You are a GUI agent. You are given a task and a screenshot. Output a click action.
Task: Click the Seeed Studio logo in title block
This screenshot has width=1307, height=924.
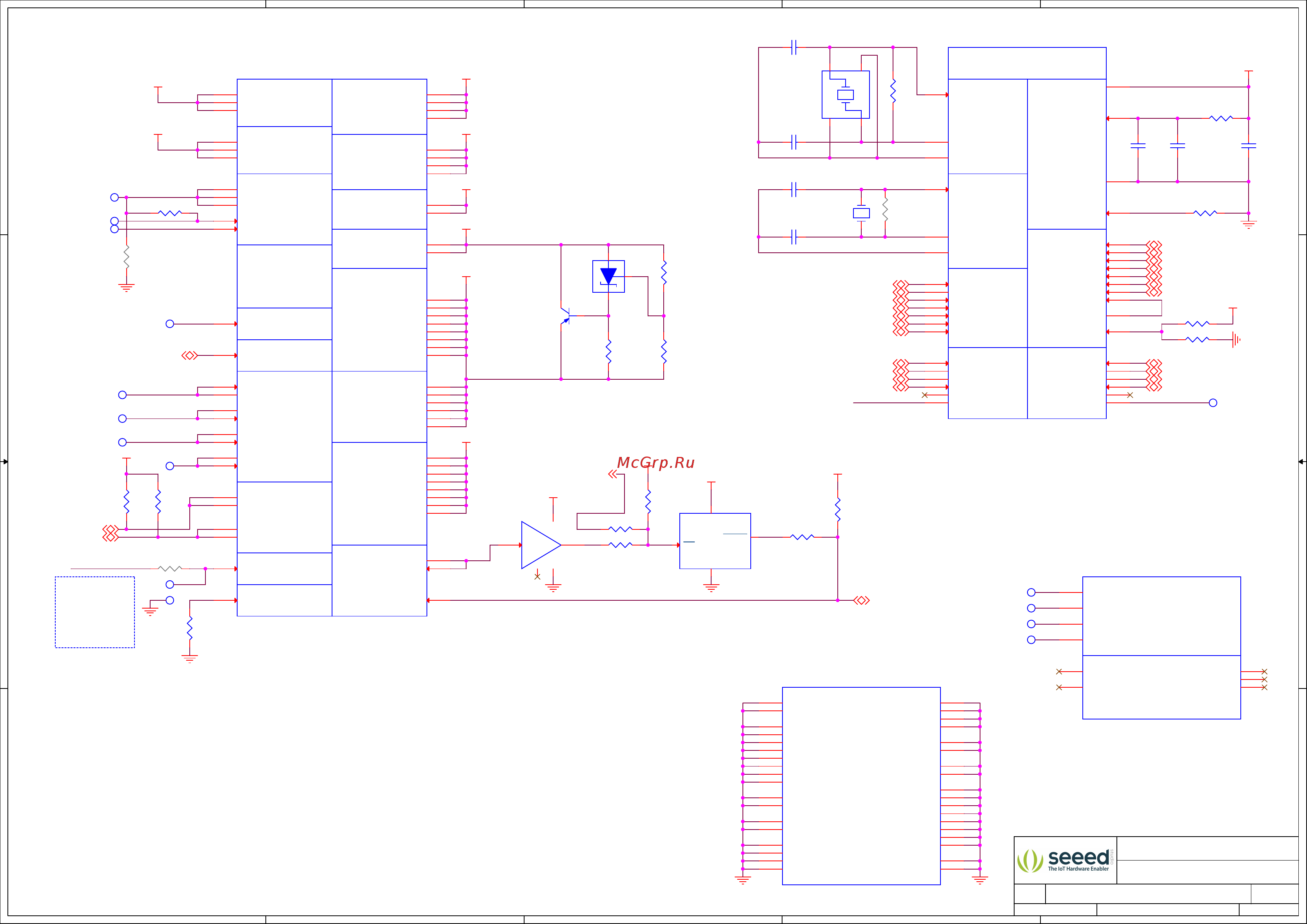coord(1065,860)
